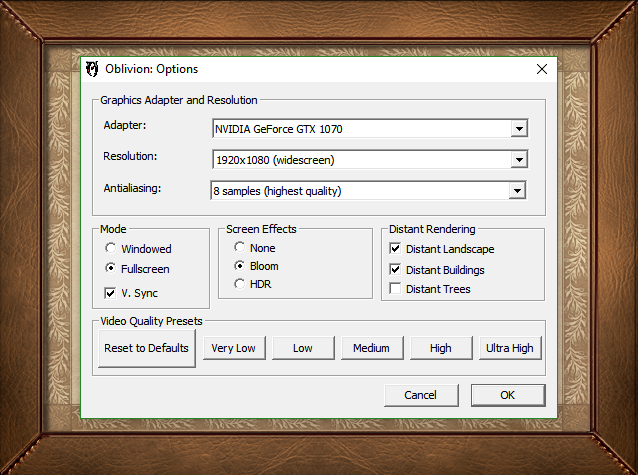Apply the Very Low quality preset
Image resolution: width=638 pixels, height=475 pixels.
tap(234, 348)
